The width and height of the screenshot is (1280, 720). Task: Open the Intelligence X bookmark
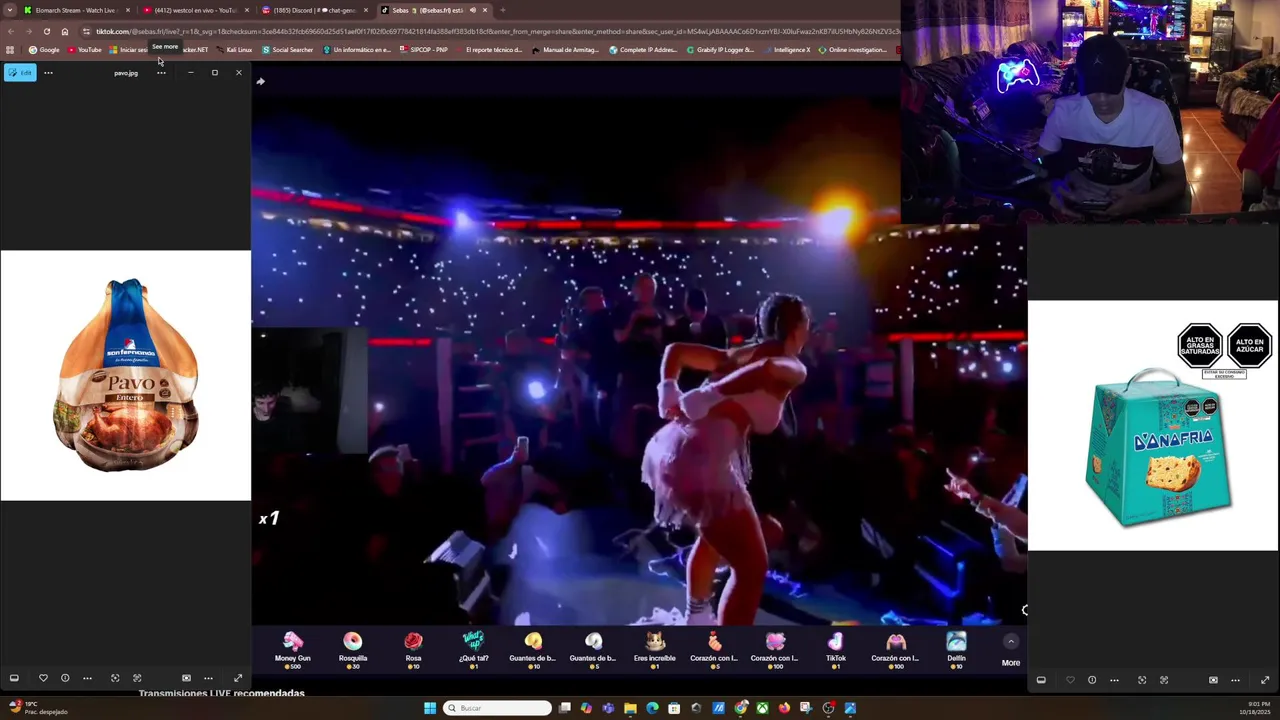(x=786, y=49)
